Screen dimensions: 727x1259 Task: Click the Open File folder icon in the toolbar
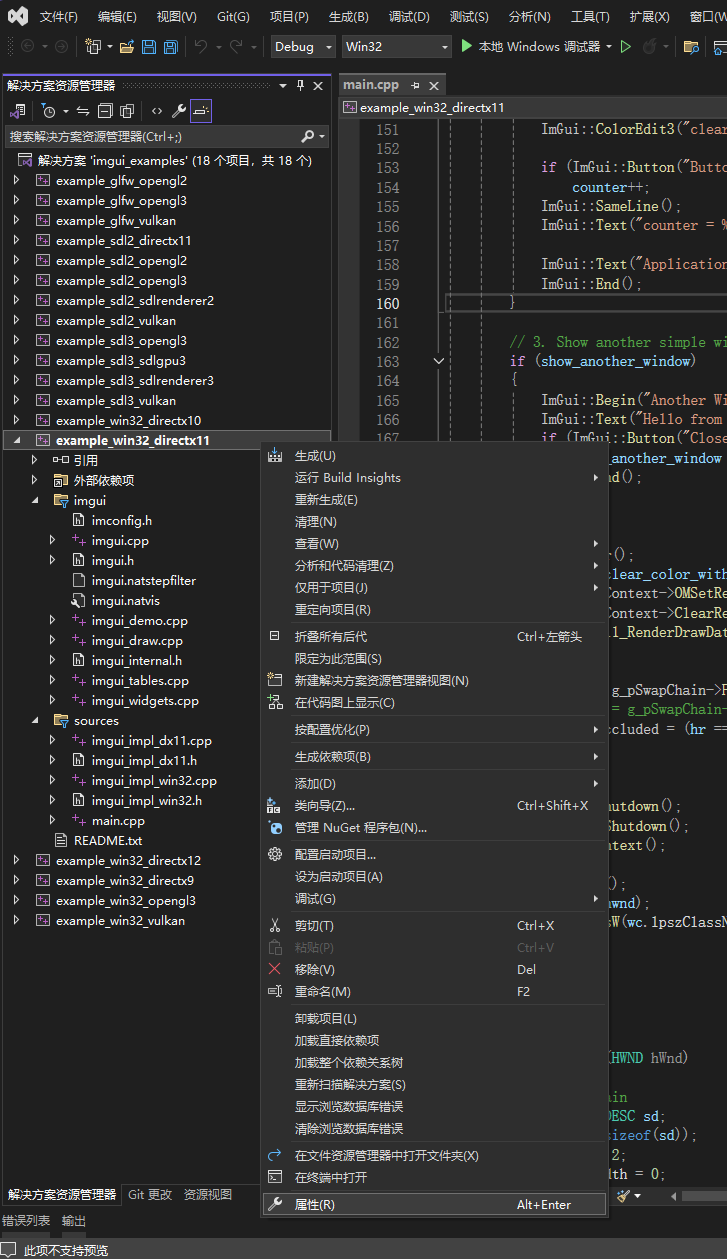point(127,47)
